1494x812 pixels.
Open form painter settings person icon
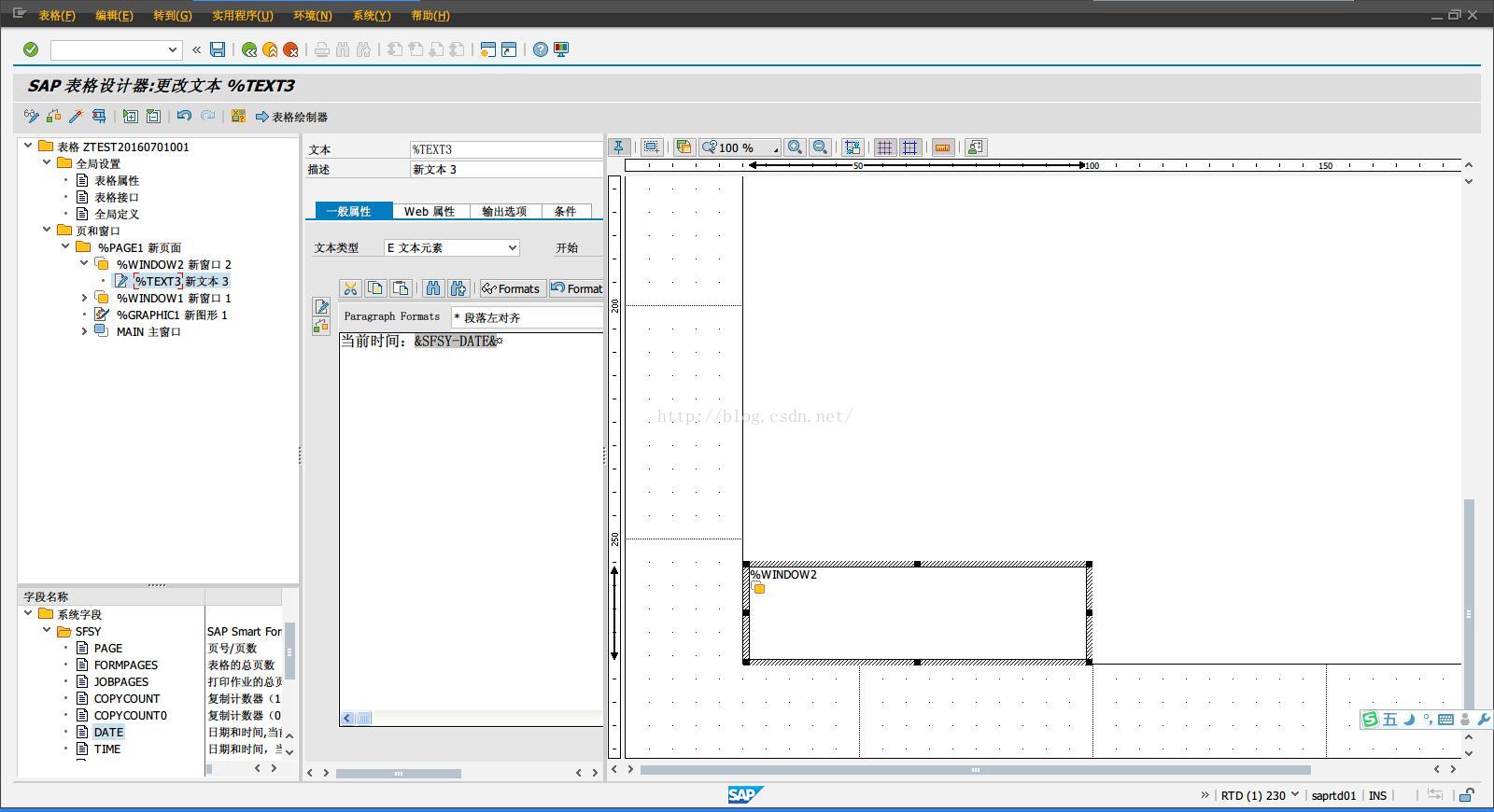[x=976, y=147]
